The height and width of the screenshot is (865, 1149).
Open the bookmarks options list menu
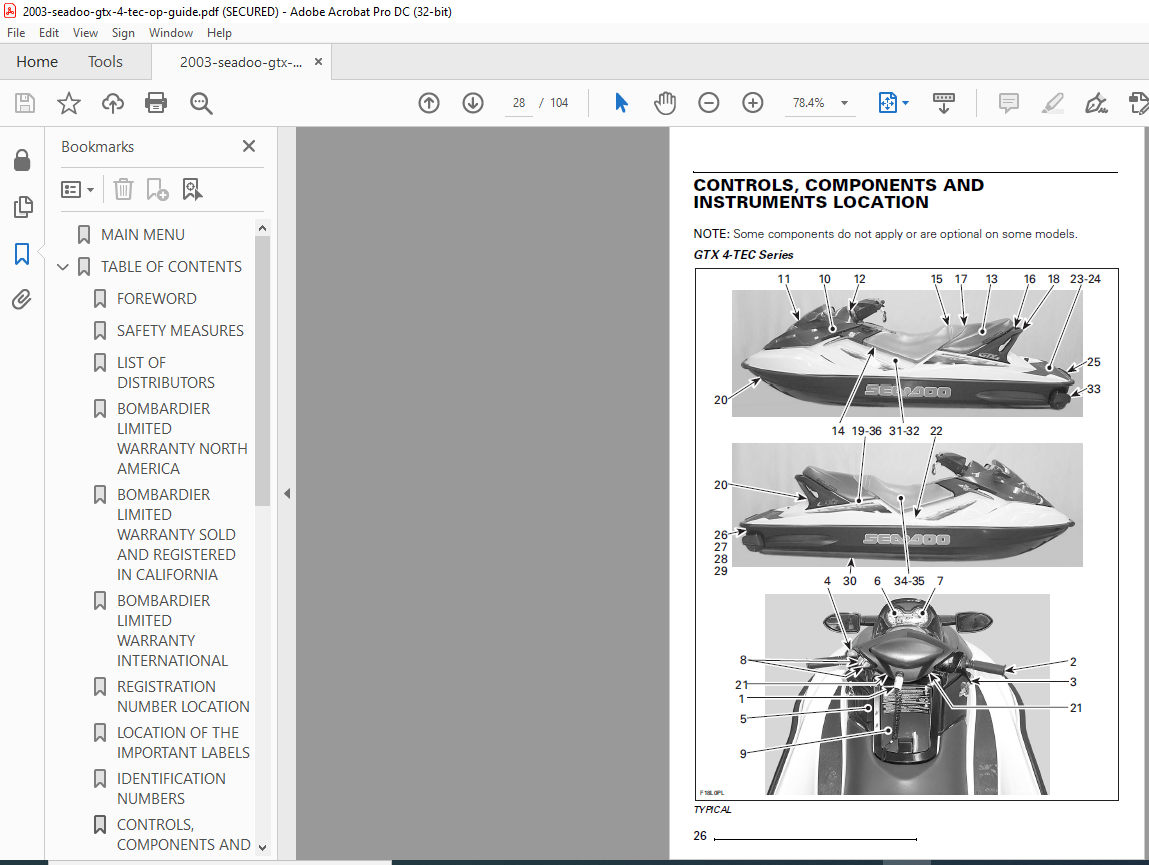[x=78, y=191]
